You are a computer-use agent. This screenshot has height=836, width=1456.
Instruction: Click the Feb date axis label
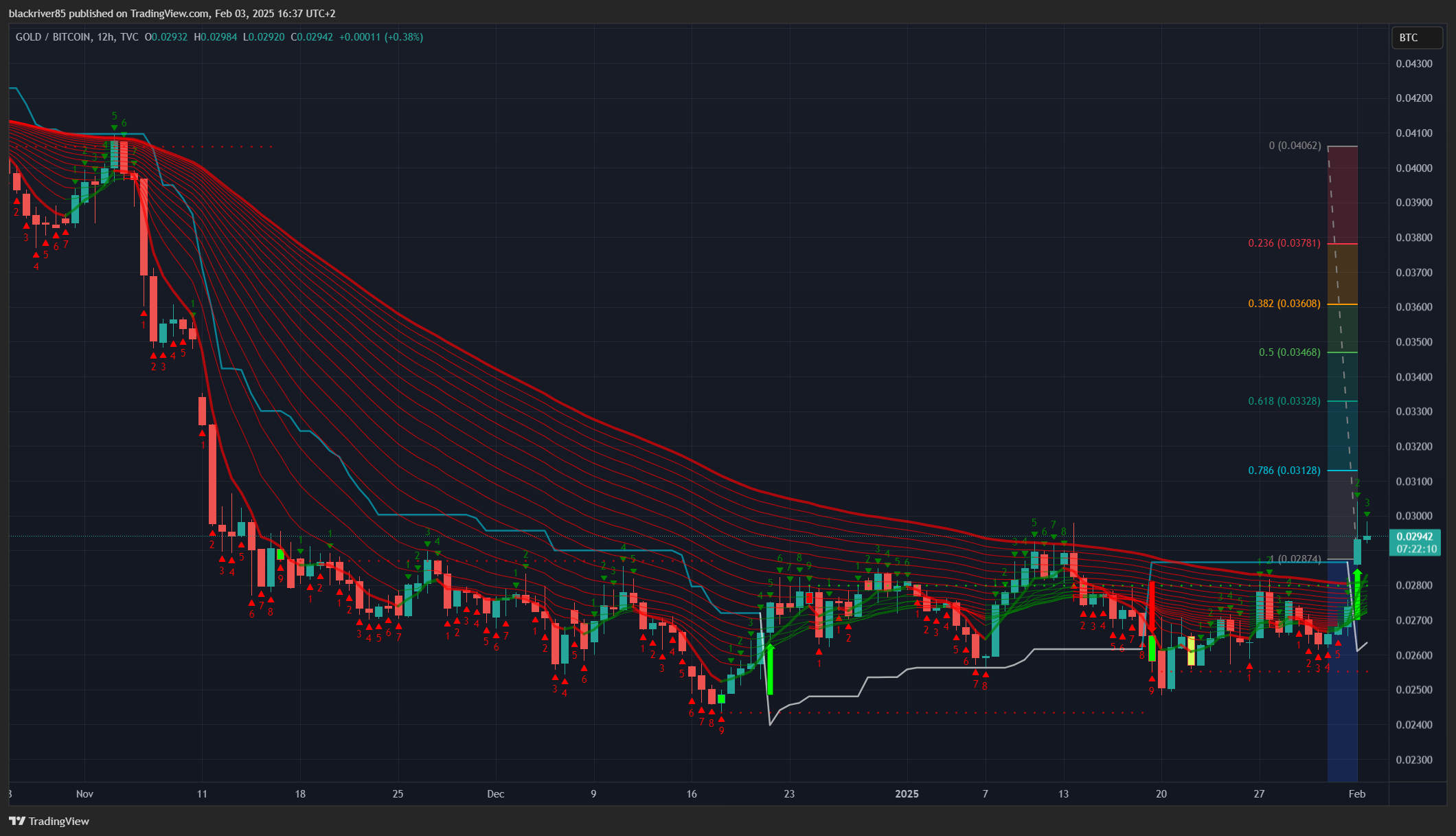click(x=1357, y=794)
